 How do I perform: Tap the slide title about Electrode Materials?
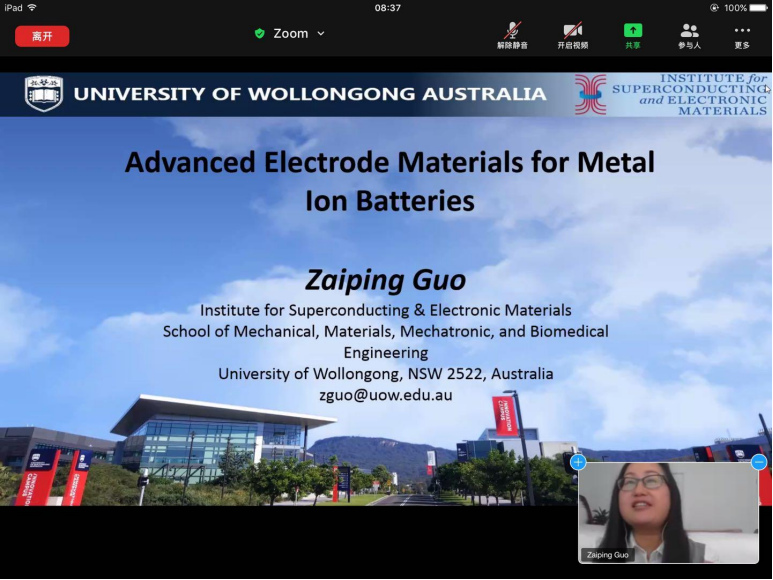click(x=389, y=181)
